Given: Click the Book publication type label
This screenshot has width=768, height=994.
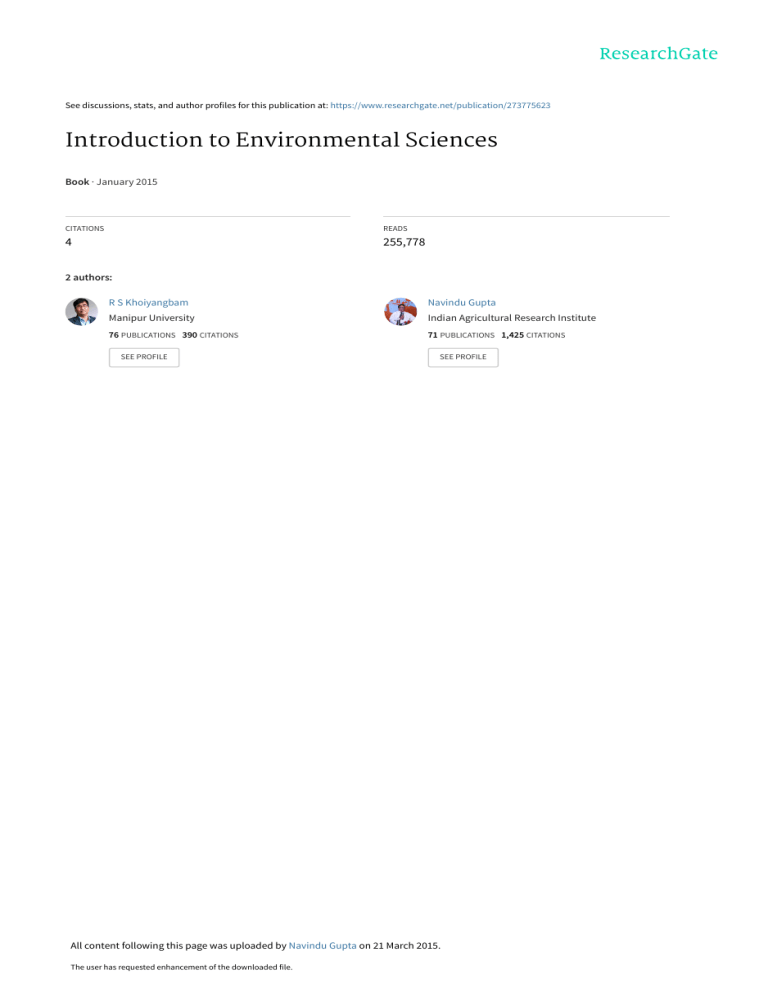Looking at the screenshot, I should click(x=77, y=181).
